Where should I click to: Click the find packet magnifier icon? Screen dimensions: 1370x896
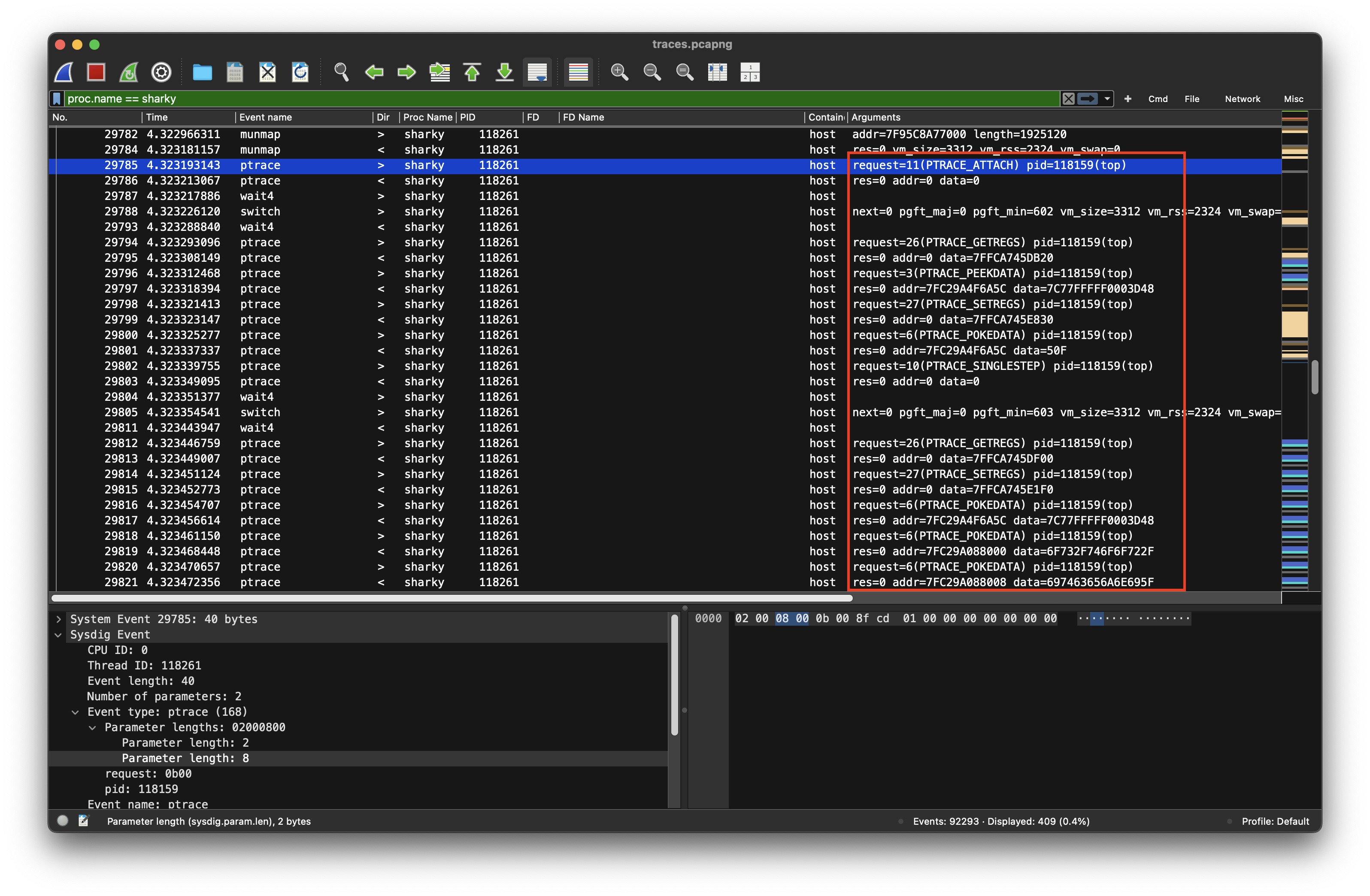[341, 72]
